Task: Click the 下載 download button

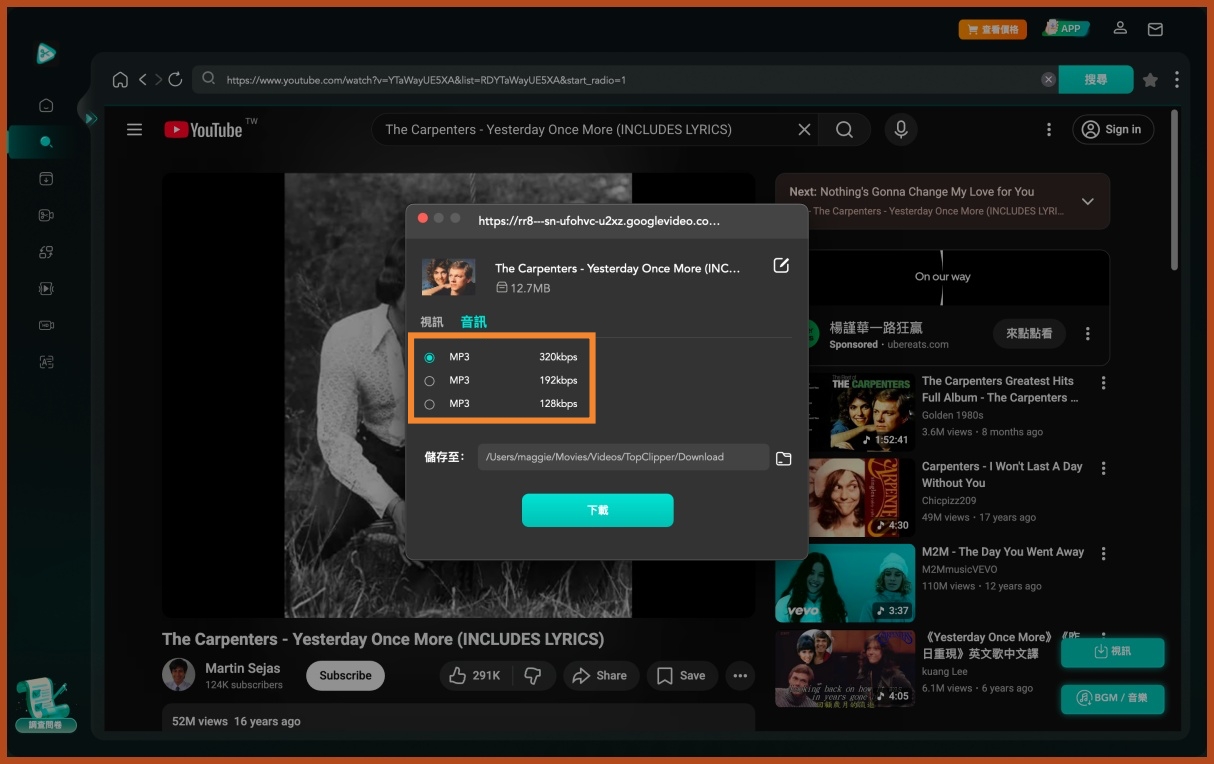Action: [x=597, y=510]
